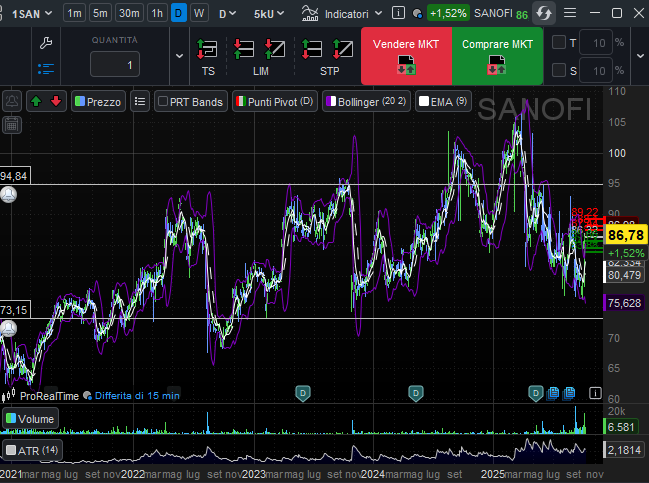
Task: Tick the S (stop) checkbox
Action: (x=558, y=70)
